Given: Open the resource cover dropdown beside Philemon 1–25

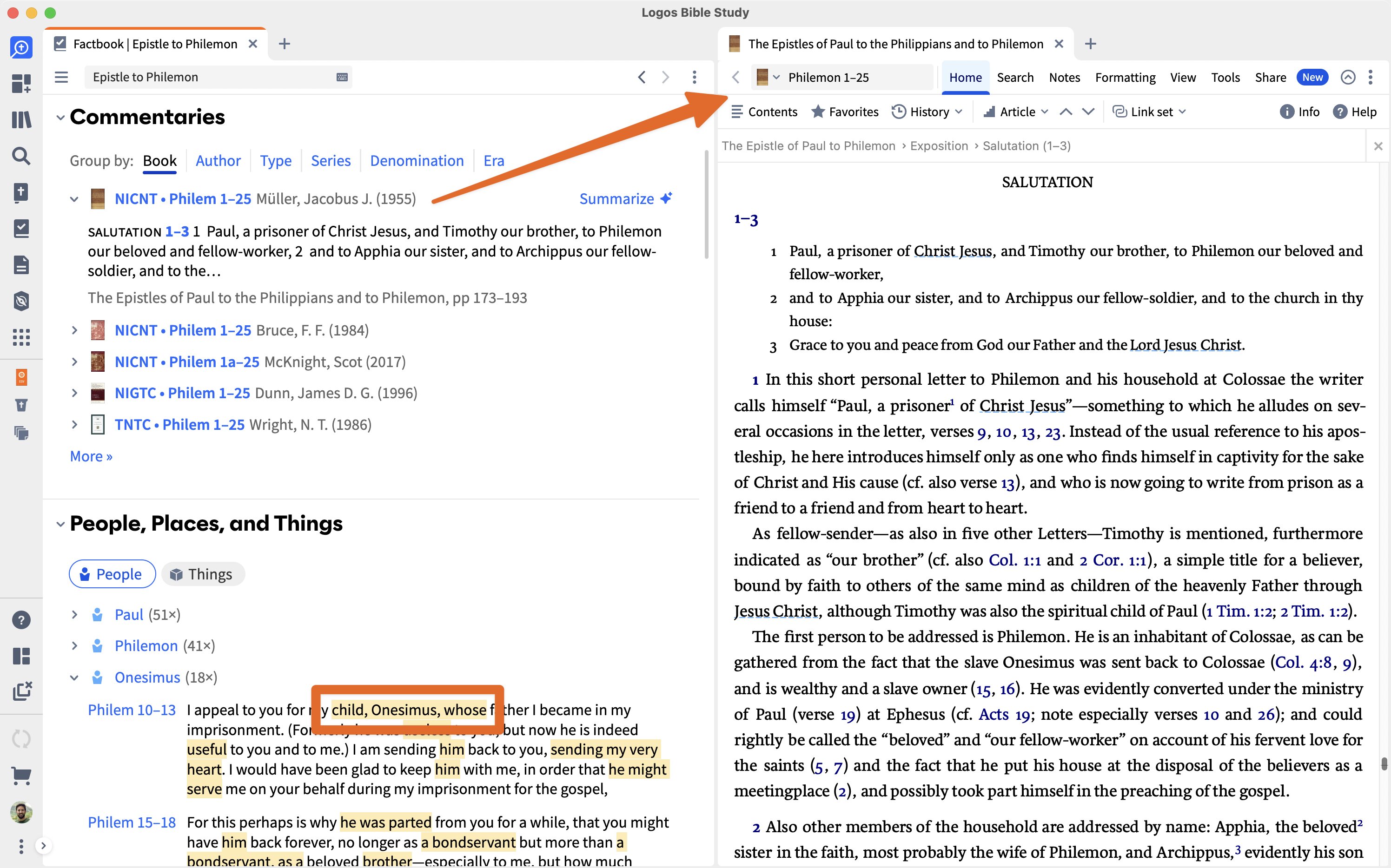Looking at the screenshot, I should [768, 77].
